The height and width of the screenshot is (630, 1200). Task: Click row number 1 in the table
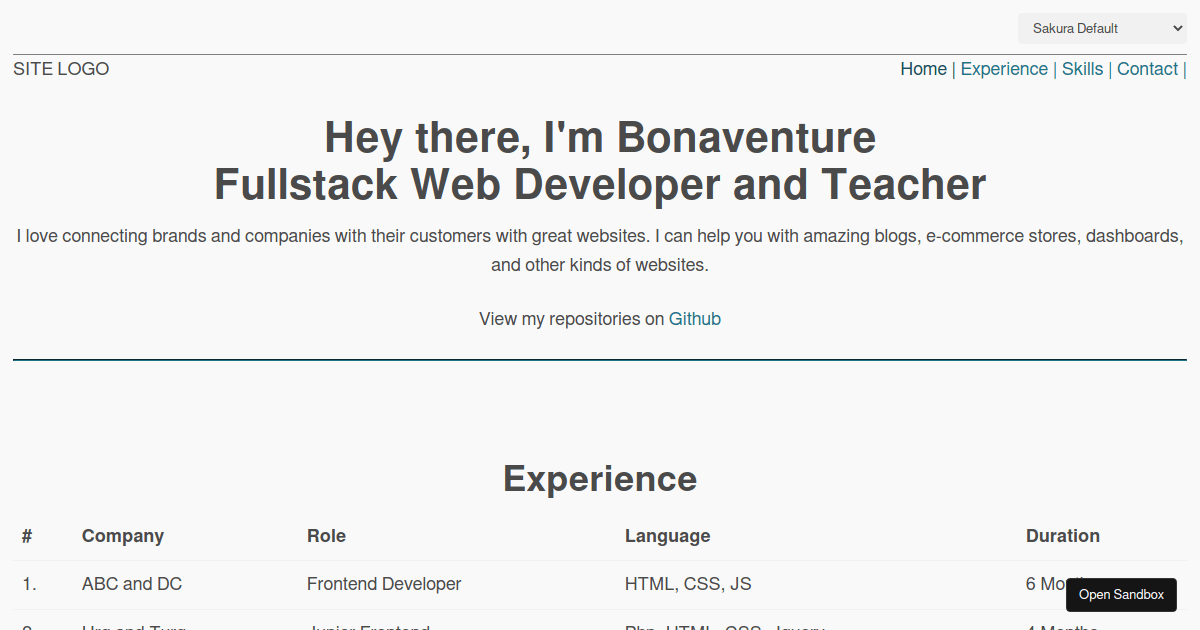click(28, 584)
